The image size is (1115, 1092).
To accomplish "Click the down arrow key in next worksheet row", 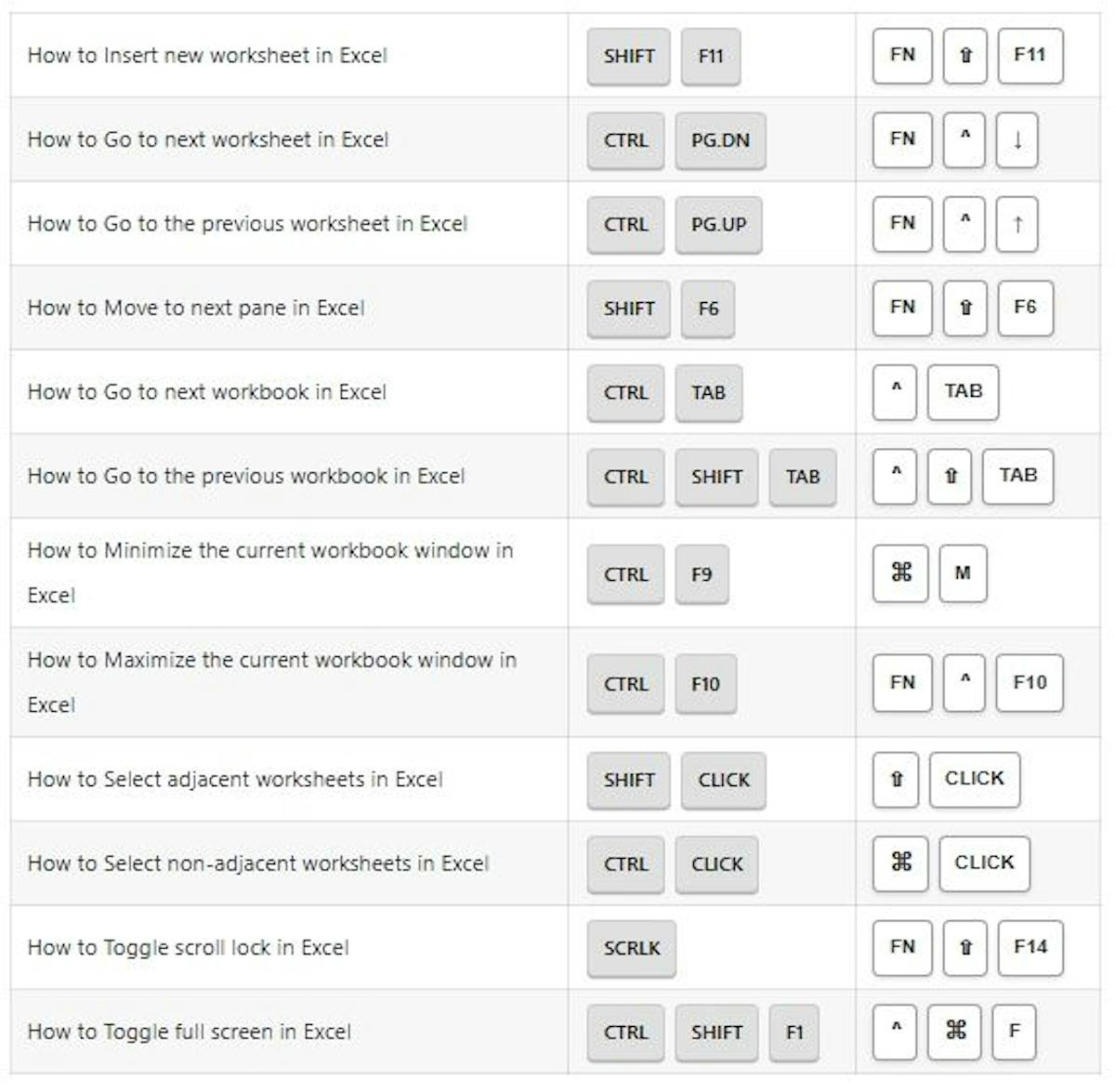I will pyautogui.click(x=1017, y=140).
